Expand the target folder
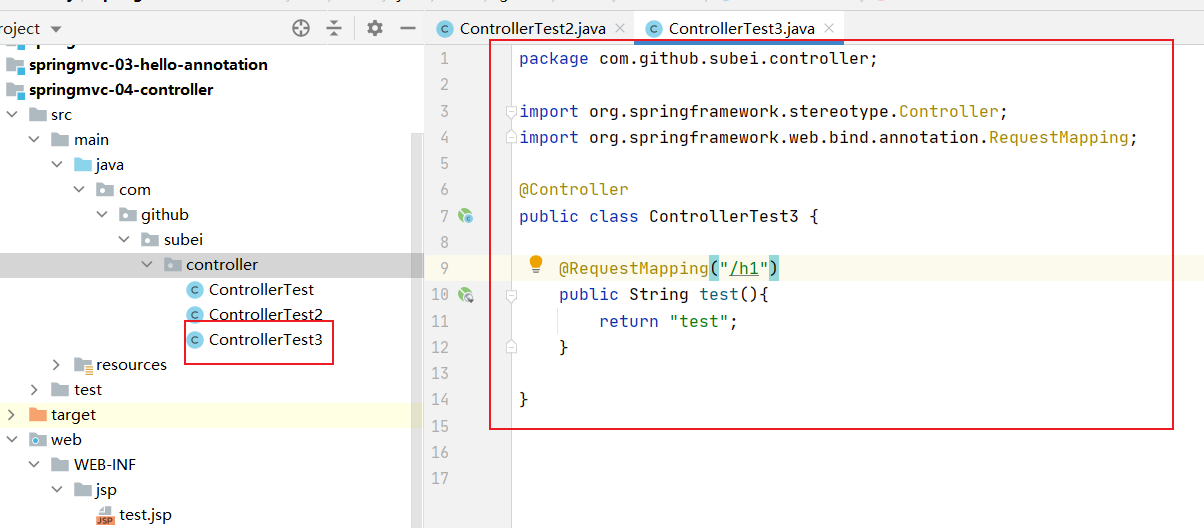This screenshot has height=528, width=1204. pyautogui.click(x=12, y=415)
